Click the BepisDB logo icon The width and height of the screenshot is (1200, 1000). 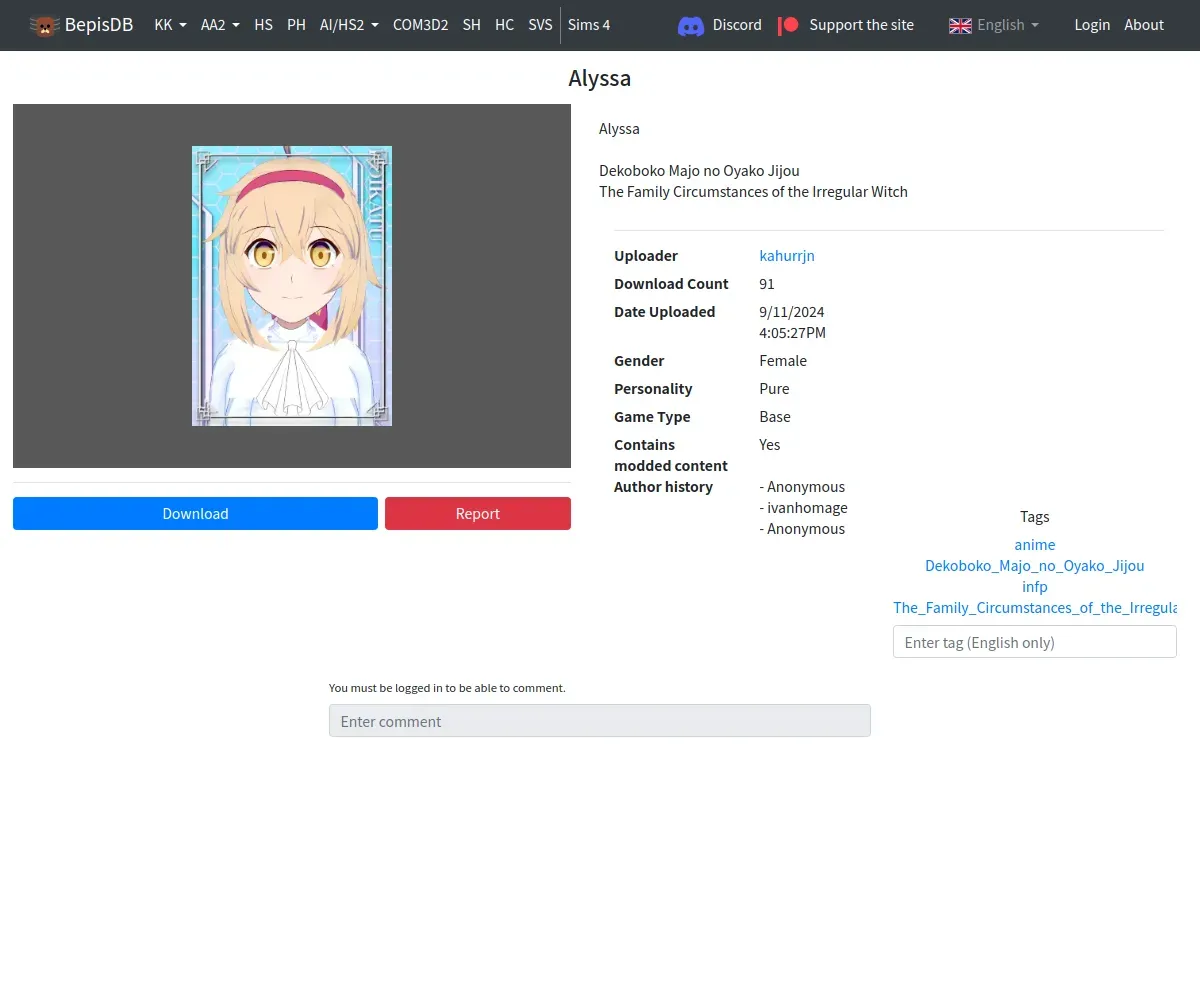coord(44,25)
